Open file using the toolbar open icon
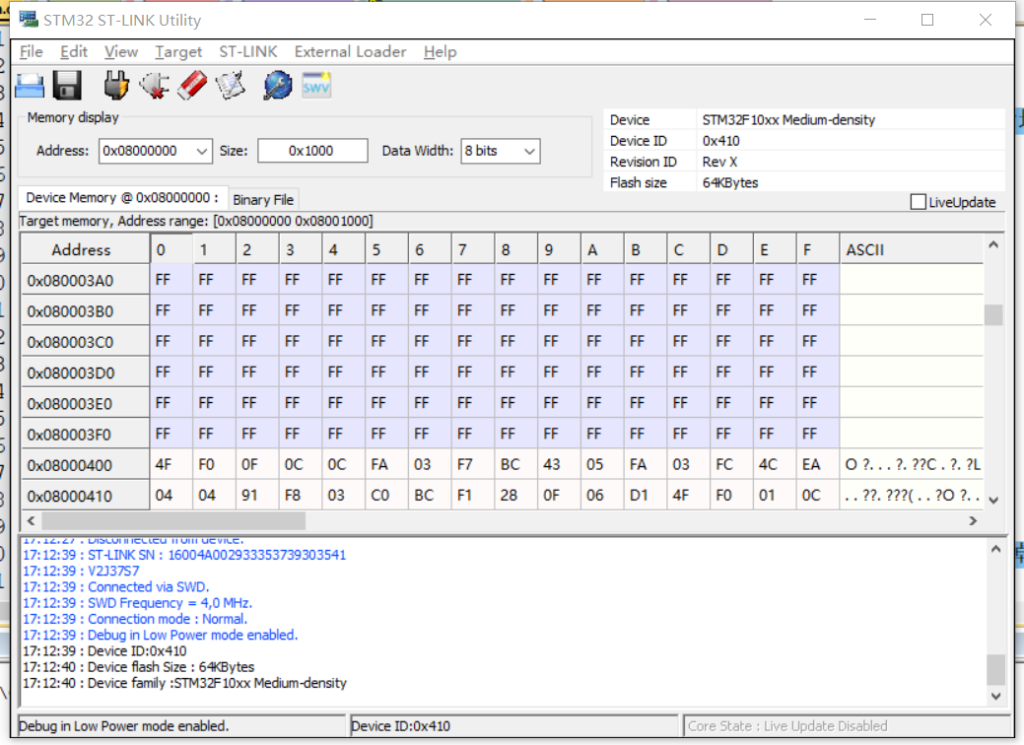Image resolution: width=1024 pixels, height=745 pixels. [x=29, y=86]
